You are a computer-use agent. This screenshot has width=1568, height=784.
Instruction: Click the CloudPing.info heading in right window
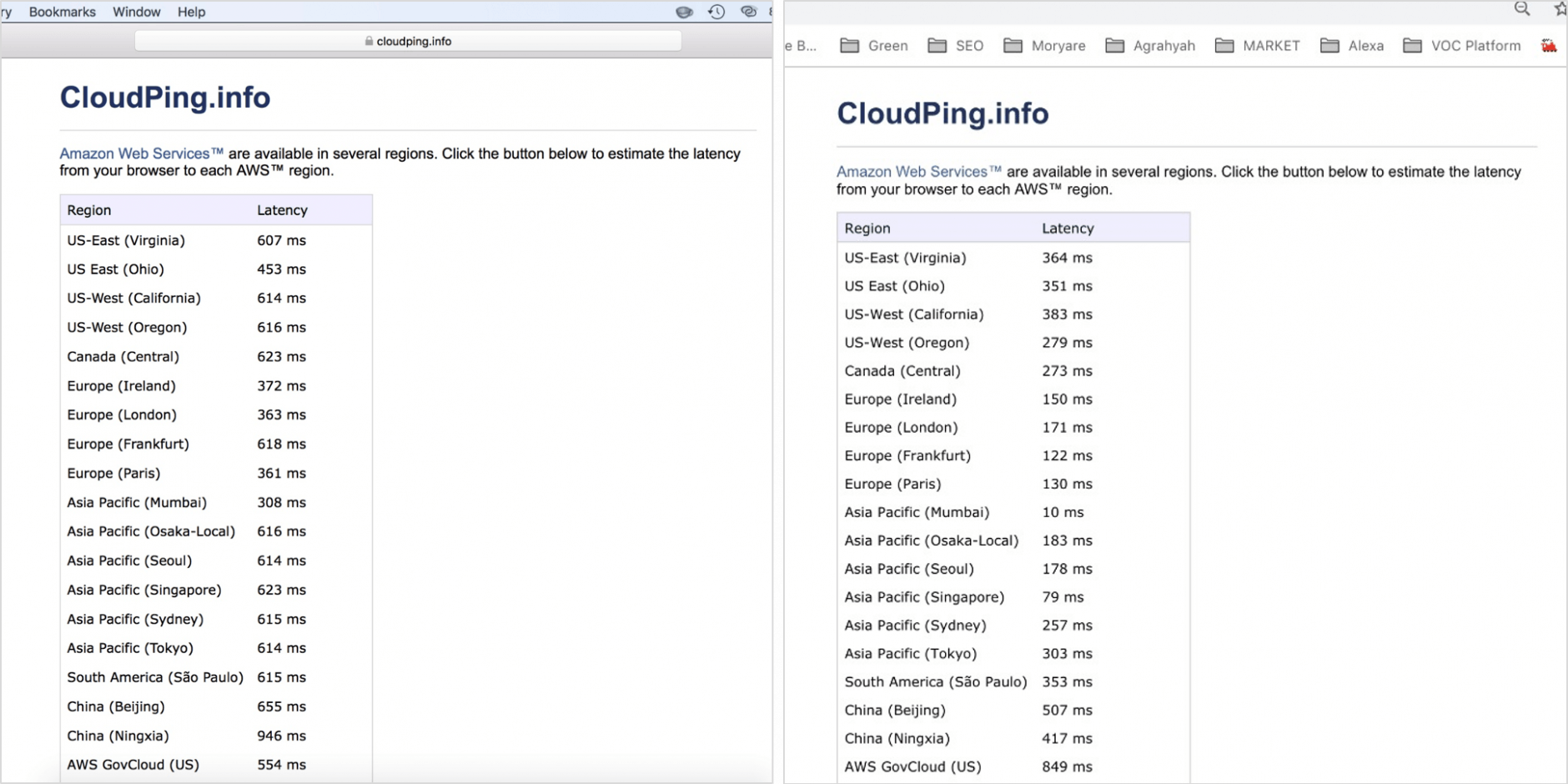pyautogui.click(x=942, y=113)
